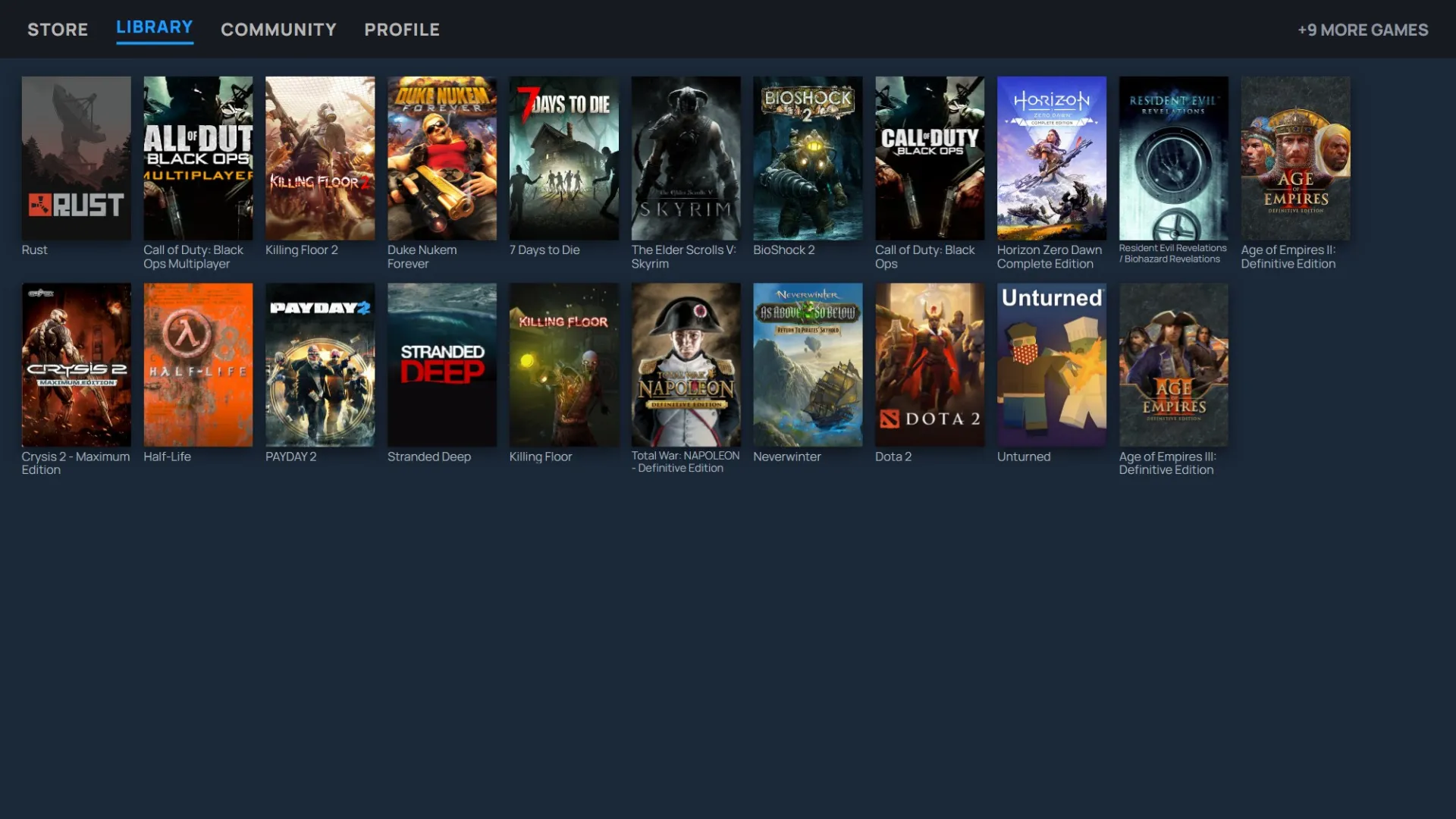Show the +9 More Games link
Image resolution: width=1456 pixels, height=819 pixels.
click(x=1363, y=30)
